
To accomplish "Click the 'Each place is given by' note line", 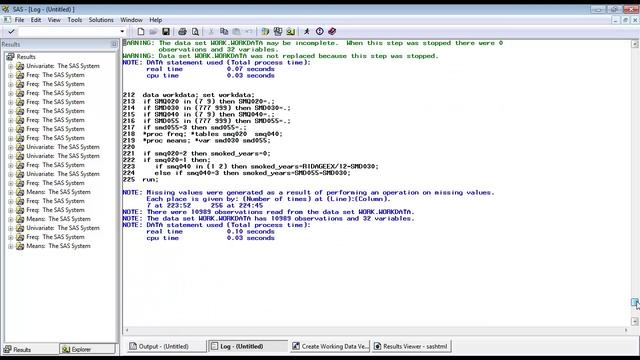I will click(x=268, y=199).
